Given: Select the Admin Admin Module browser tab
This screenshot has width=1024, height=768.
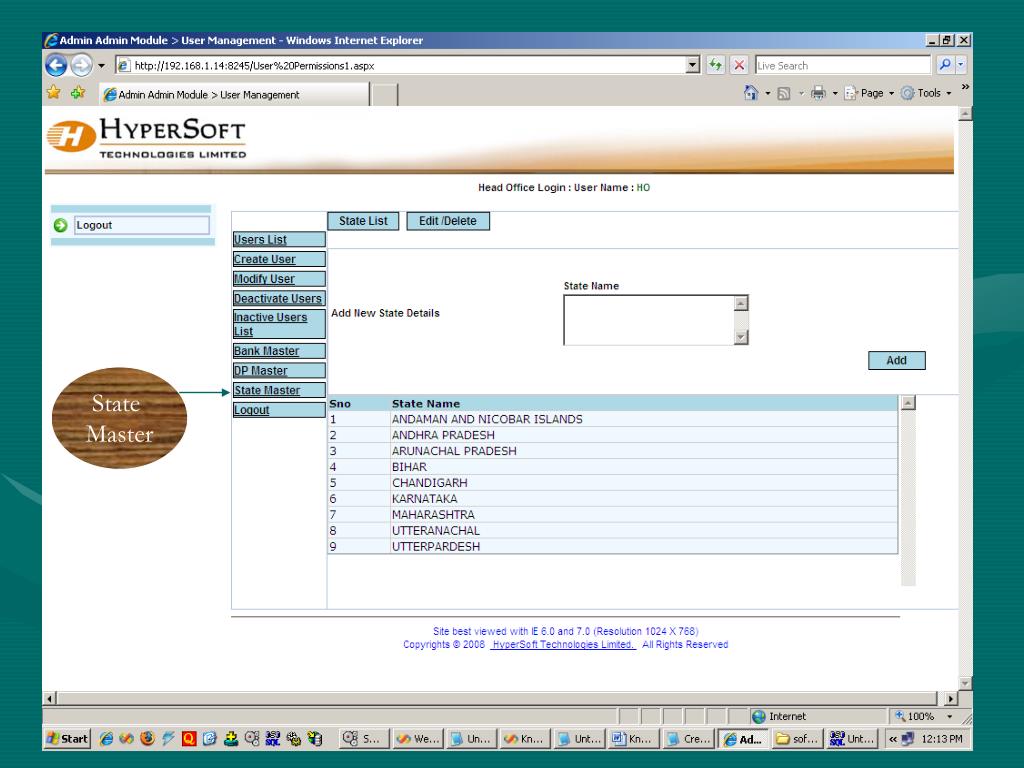Looking at the screenshot, I should tap(234, 95).
